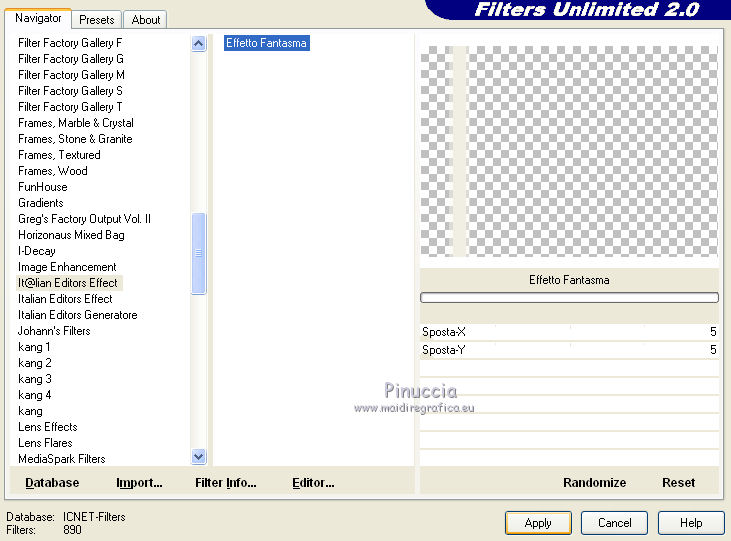The image size is (731, 541).
Task: Select Lens Effects category
Action: (x=48, y=427)
